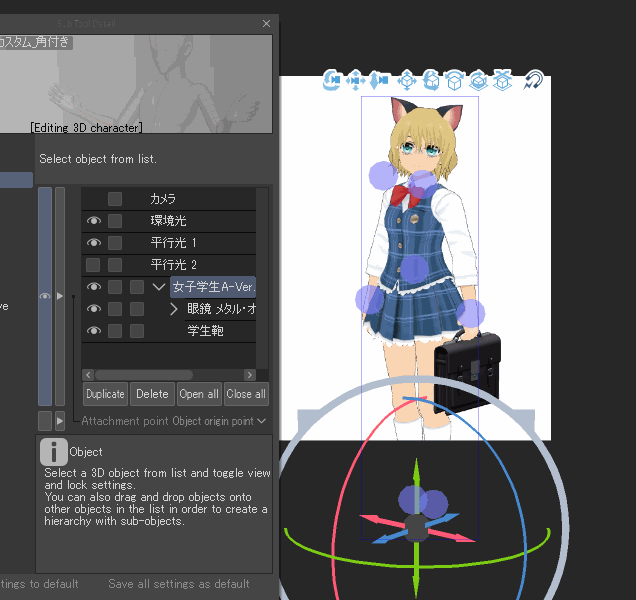This screenshot has height=600, width=636.
Task: Select the snap object to ground icon
Action: point(503,80)
